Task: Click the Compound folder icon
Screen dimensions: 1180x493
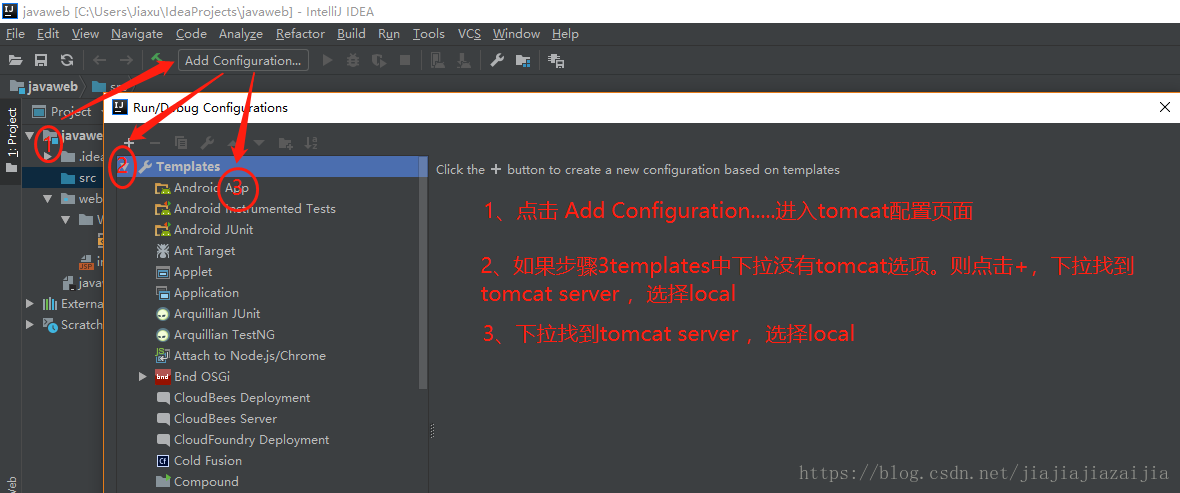Action: point(163,482)
